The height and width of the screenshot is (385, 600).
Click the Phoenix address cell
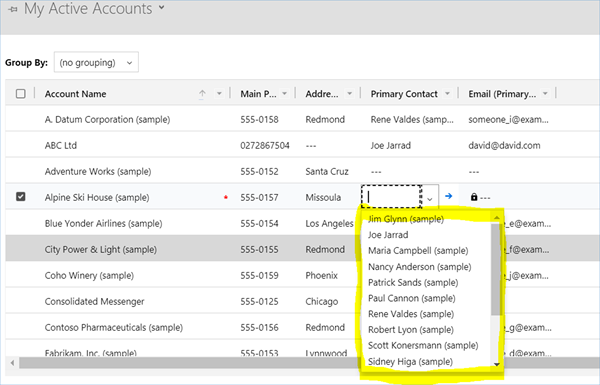321,276
